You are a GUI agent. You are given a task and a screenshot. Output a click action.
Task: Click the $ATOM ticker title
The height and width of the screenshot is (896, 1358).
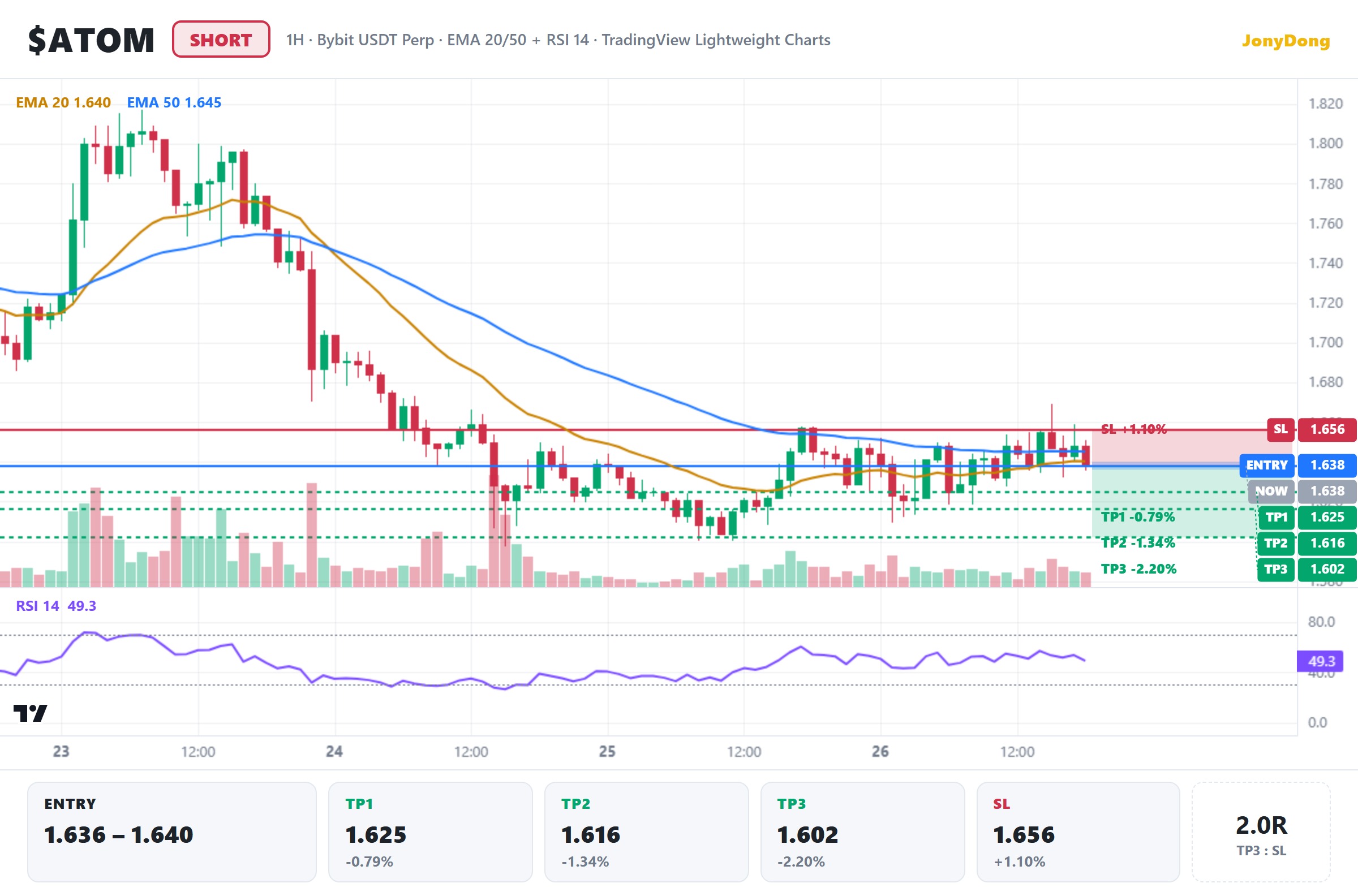(92, 41)
